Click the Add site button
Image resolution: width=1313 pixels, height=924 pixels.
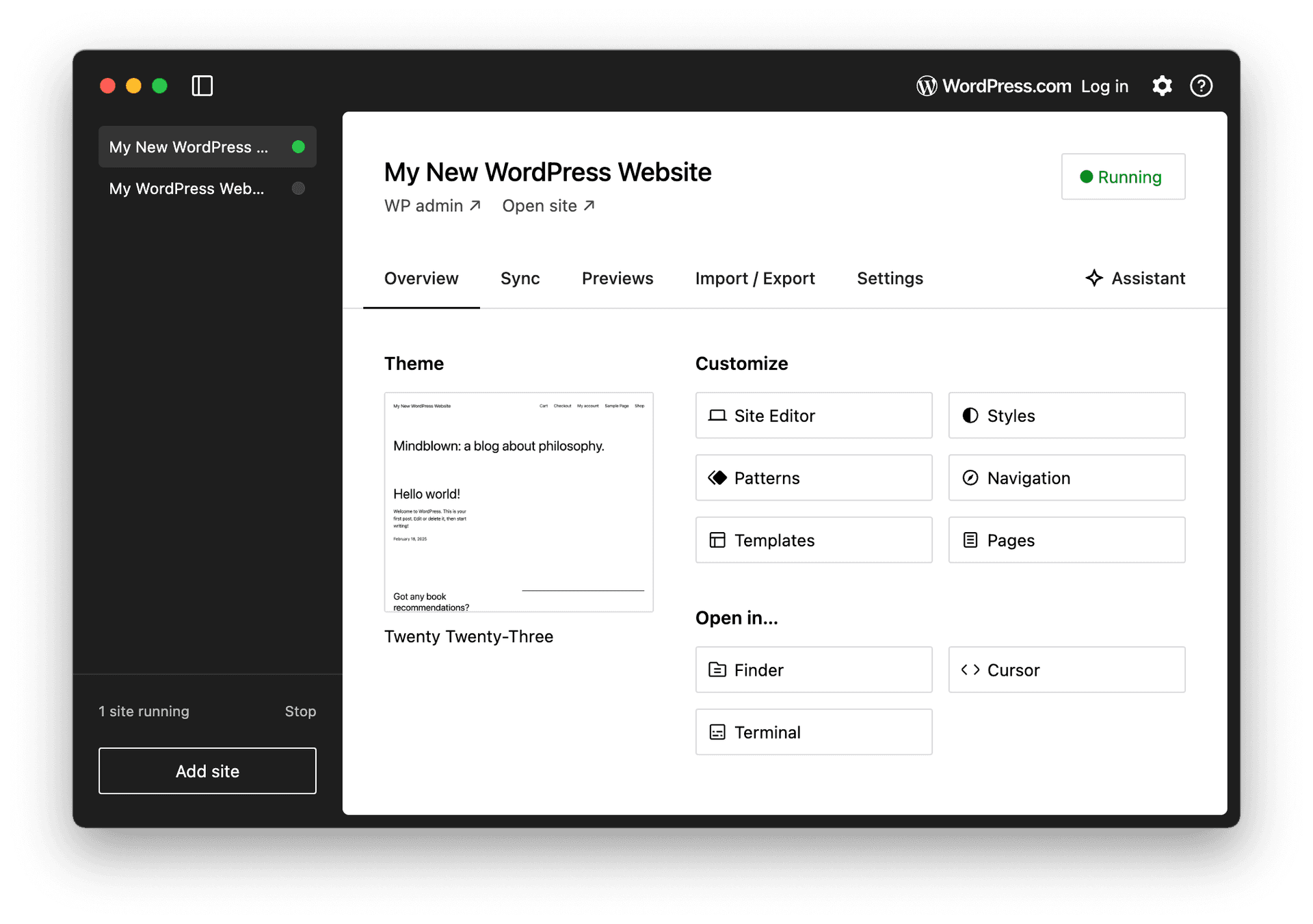[x=207, y=771]
